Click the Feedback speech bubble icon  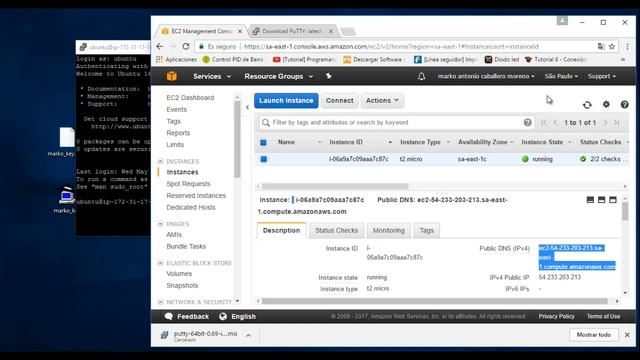pos(168,316)
